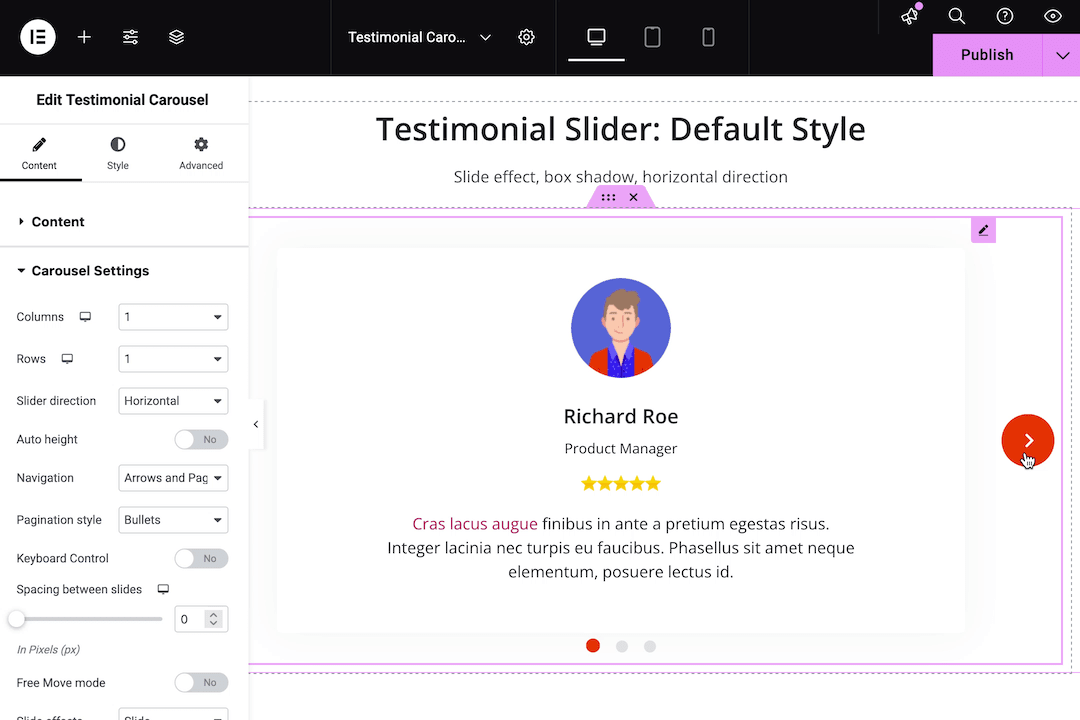Click the five-star rating
The width and height of the screenshot is (1080, 720).
(621, 484)
